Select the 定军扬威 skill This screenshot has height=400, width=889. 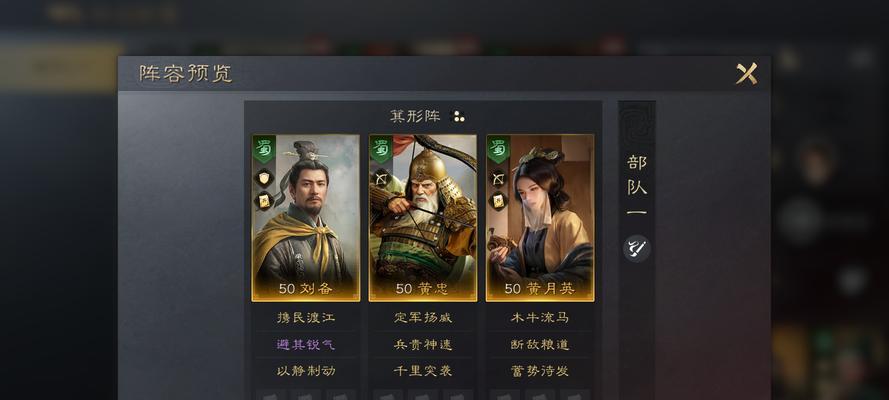pyautogui.click(x=423, y=318)
